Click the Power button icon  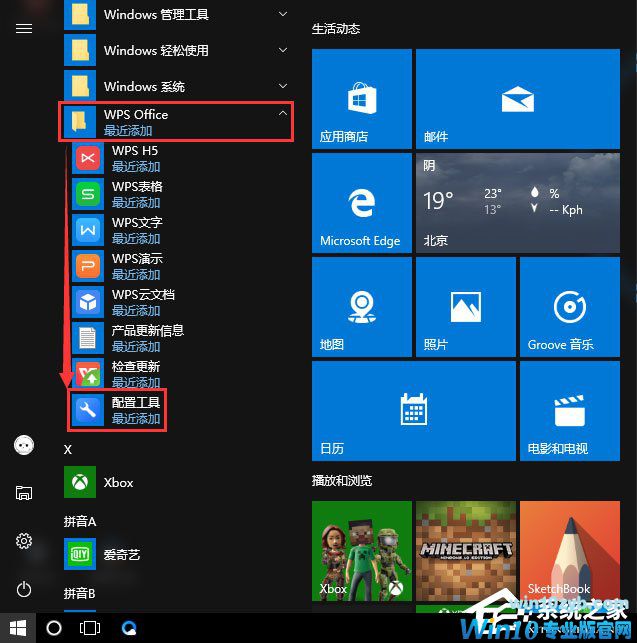(24, 589)
